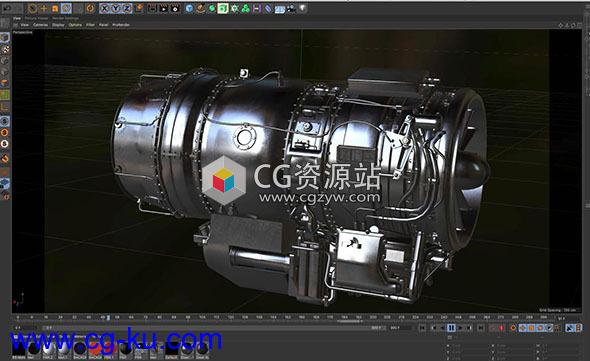Select the Live Selection tool
Image resolution: width=590 pixels, height=361 pixels.
[32, 8]
